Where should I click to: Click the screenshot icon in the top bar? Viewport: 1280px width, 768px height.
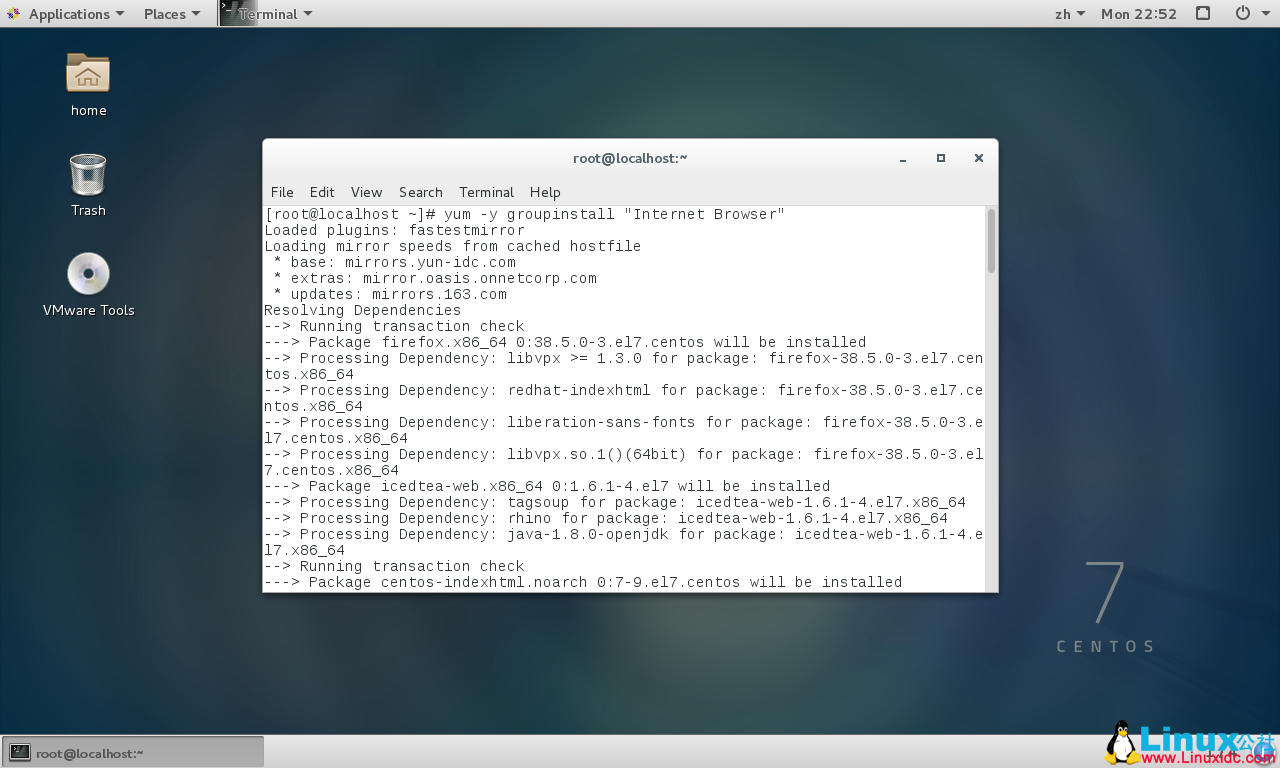(x=1202, y=13)
